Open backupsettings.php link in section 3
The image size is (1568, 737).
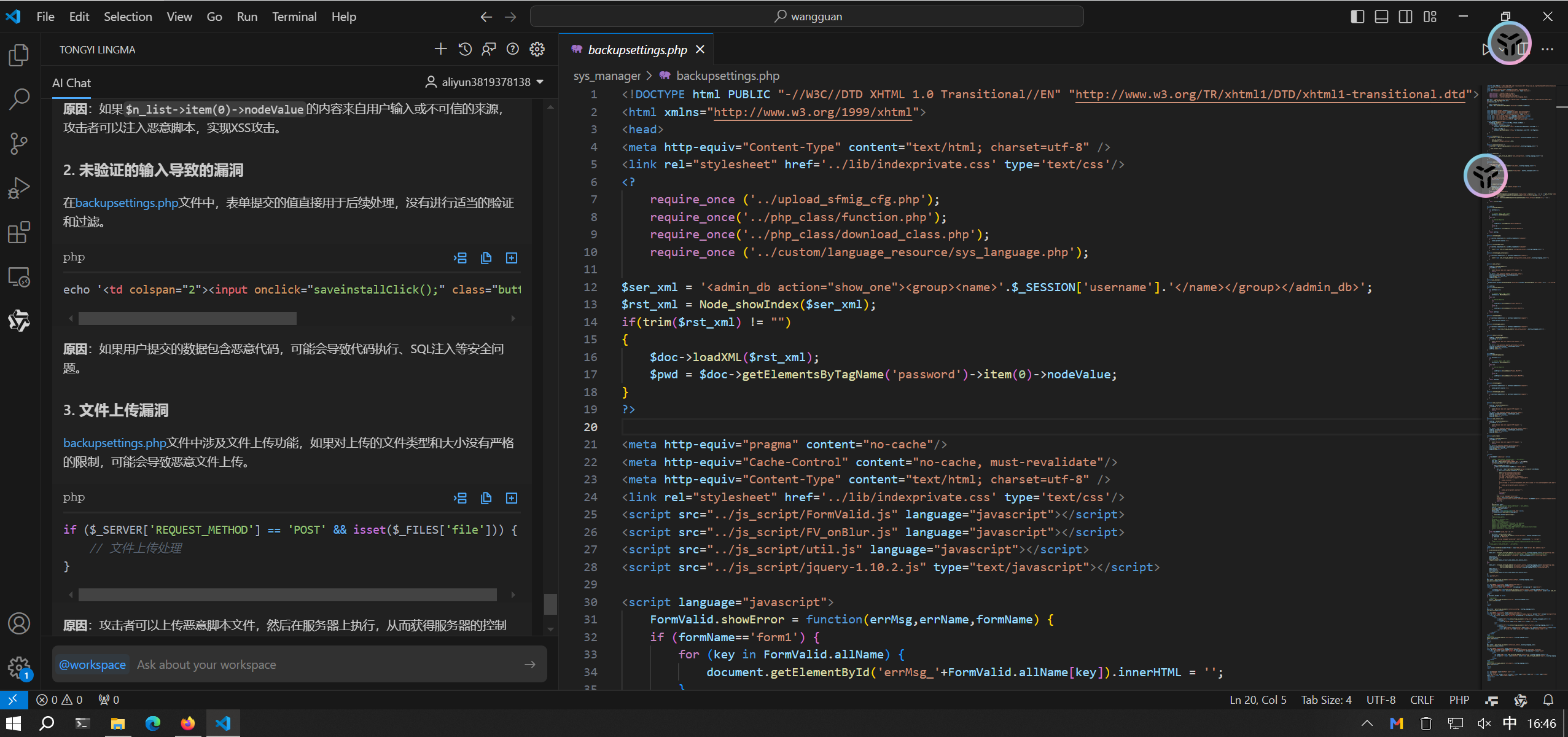pos(115,443)
